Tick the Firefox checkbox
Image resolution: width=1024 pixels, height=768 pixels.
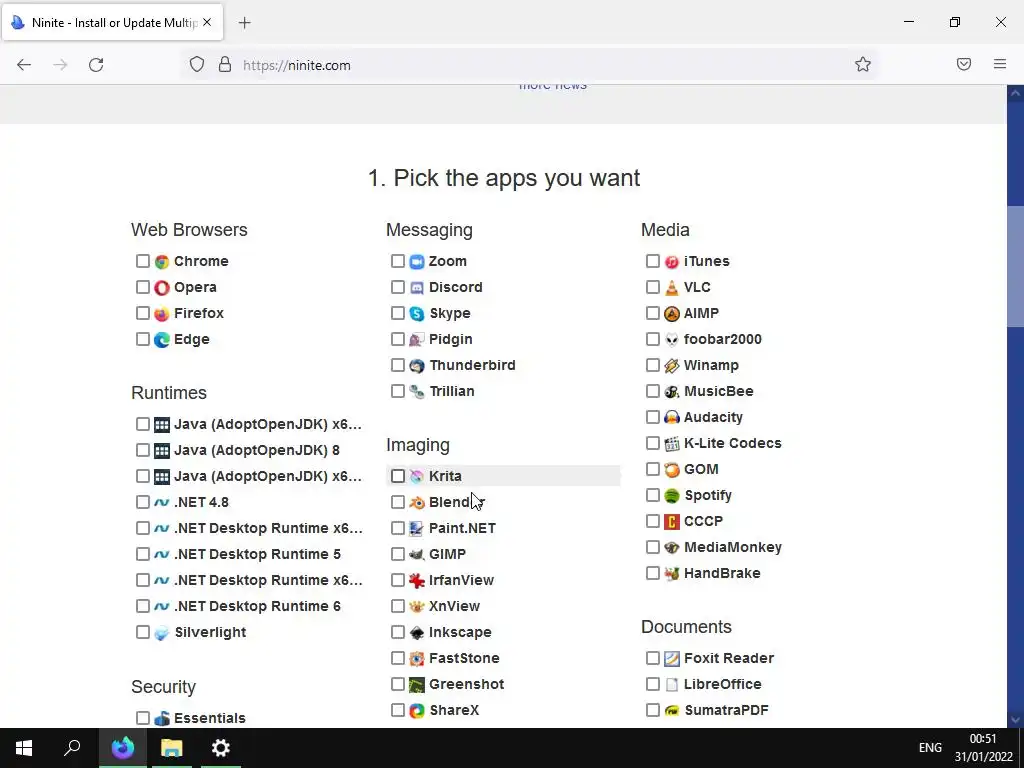click(x=143, y=313)
